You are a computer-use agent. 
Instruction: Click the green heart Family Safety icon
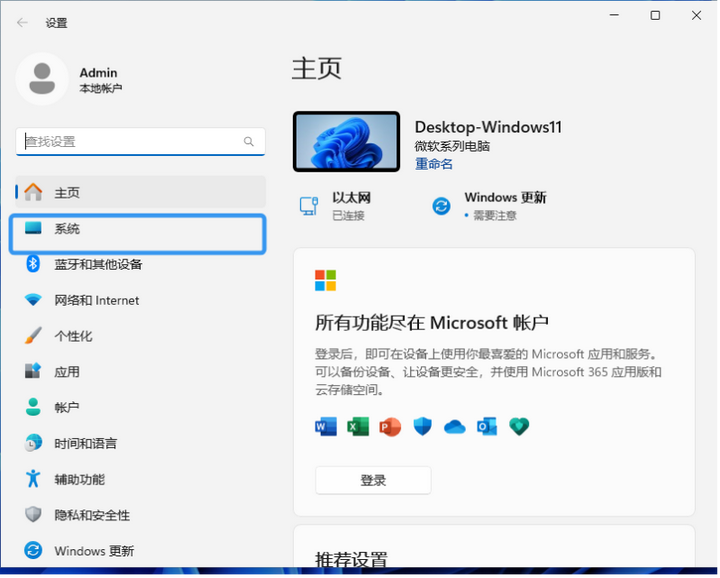(520, 427)
